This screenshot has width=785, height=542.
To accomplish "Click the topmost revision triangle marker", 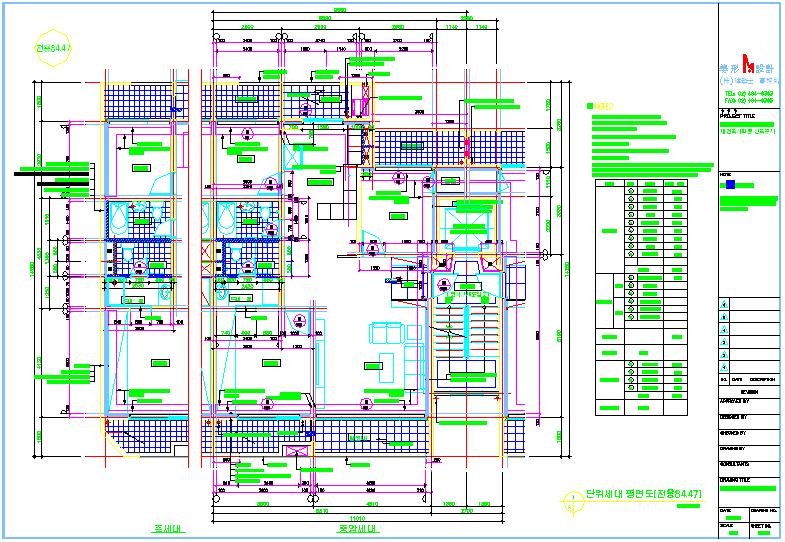I will [724, 302].
